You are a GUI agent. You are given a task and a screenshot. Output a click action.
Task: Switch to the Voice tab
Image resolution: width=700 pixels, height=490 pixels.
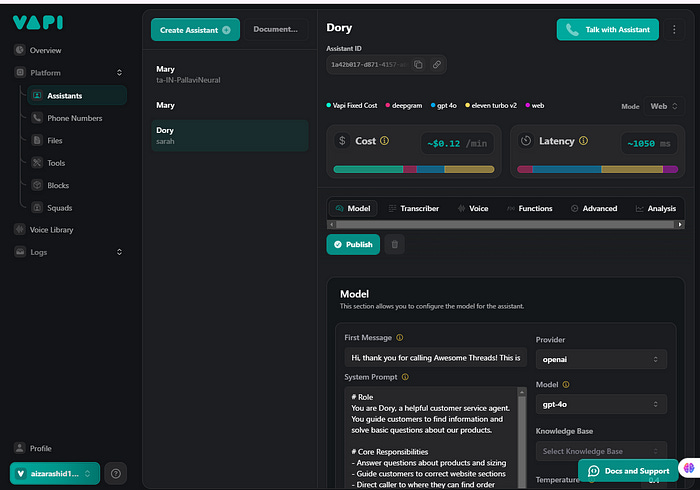473,208
